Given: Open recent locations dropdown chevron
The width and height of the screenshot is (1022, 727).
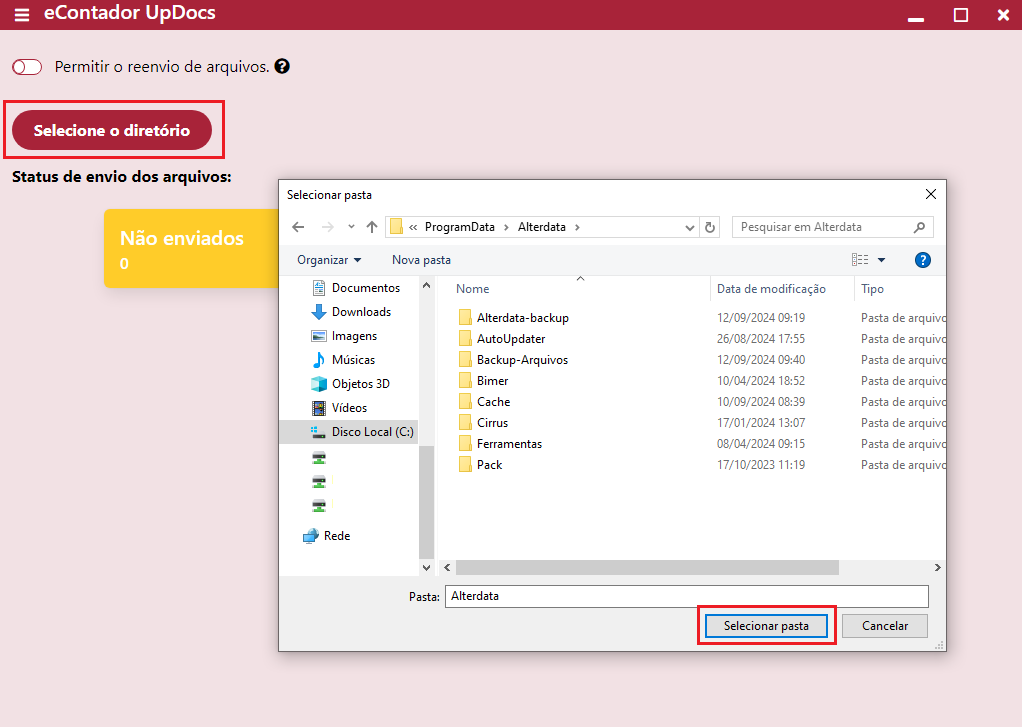Looking at the screenshot, I should tap(351, 227).
